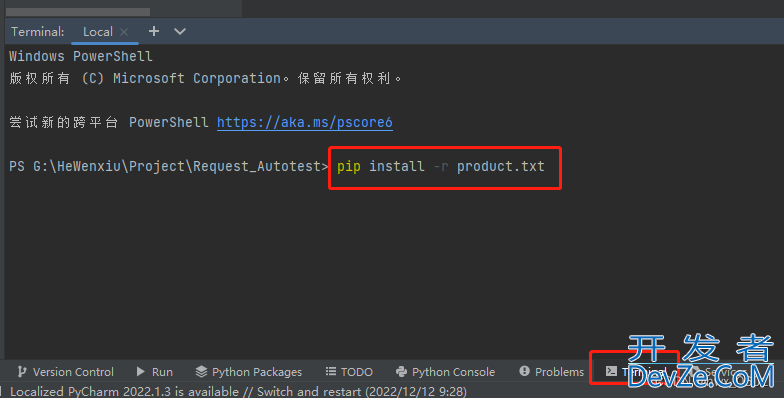
Task: Click the 'Windows PowerShell' header line
Action: tap(80, 56)
